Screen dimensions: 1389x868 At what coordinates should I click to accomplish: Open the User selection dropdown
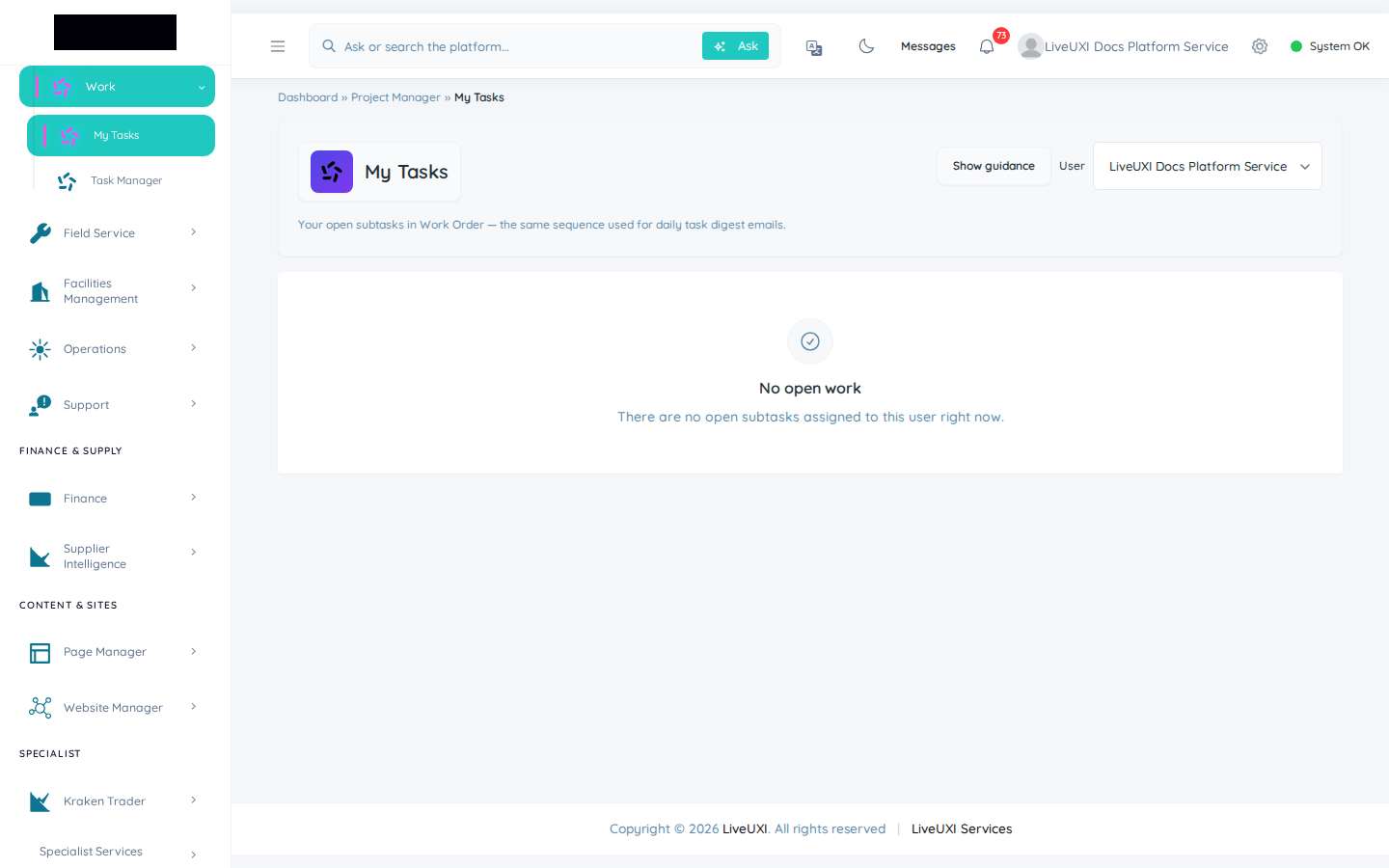click(x=1208, y=166)
